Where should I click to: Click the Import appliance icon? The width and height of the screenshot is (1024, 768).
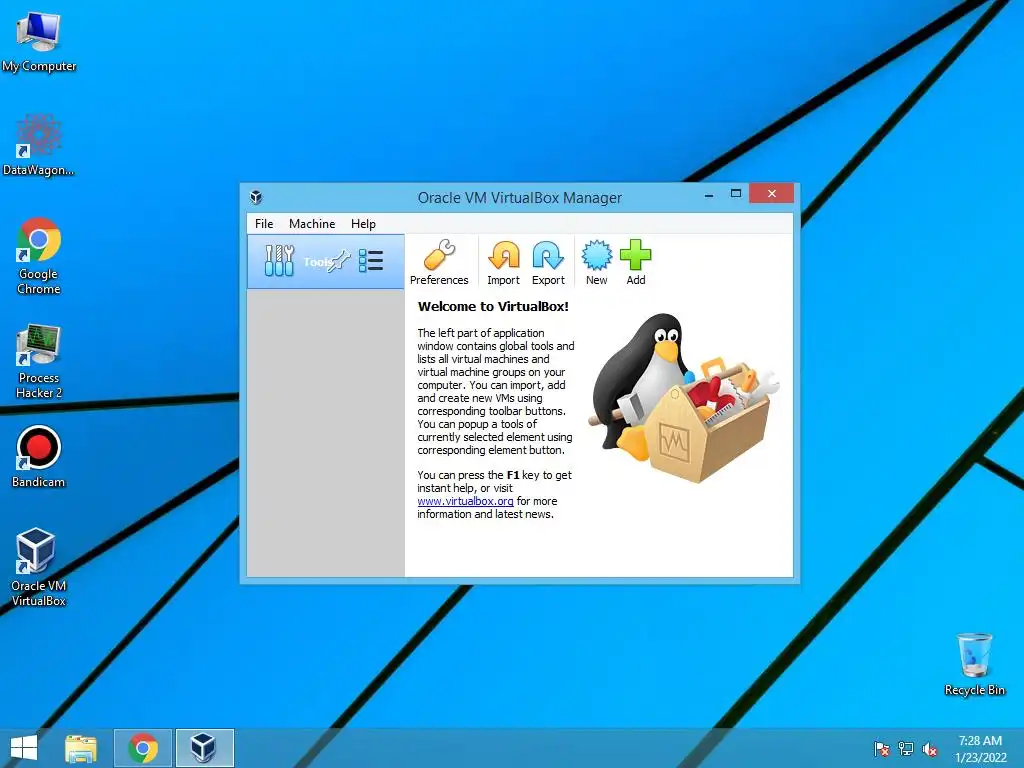coord(504,262)
